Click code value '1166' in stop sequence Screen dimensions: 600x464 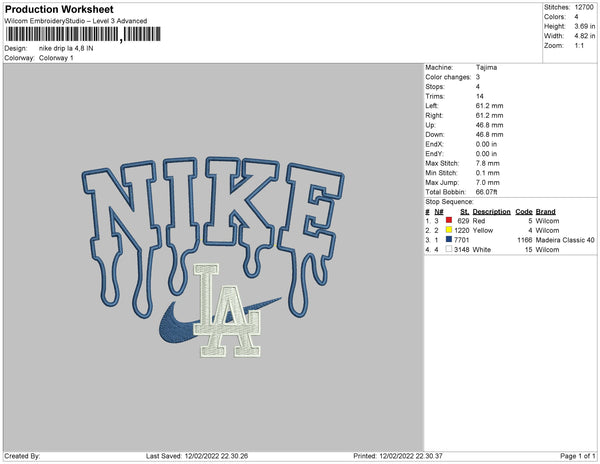pyautogui.click(x=525, y=240)
